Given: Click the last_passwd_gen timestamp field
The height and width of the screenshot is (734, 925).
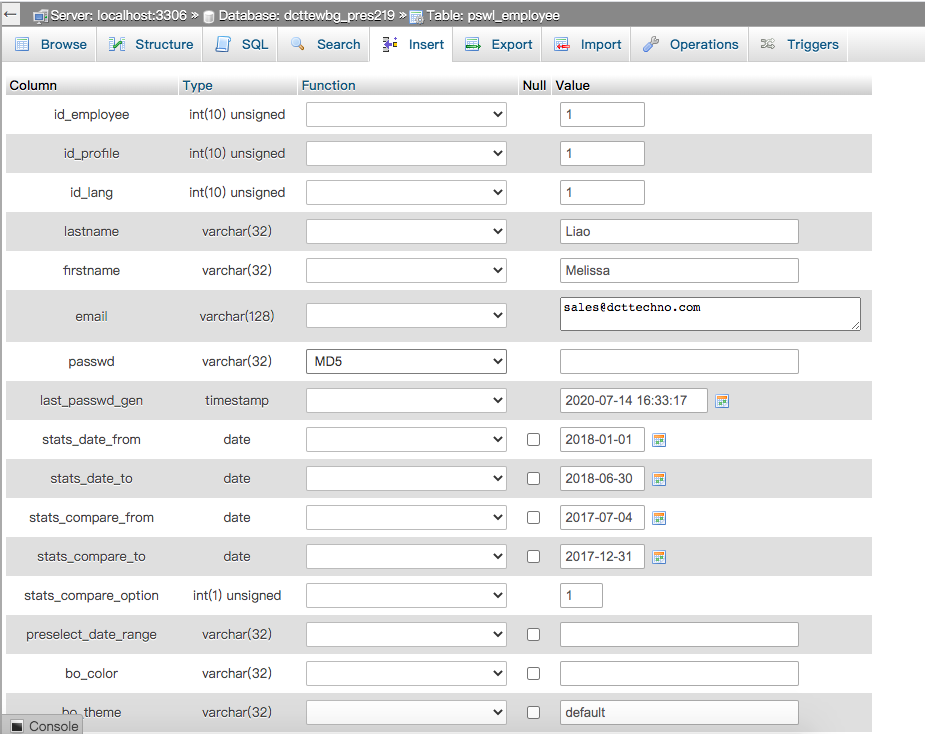Looking at the screenshot, I should point(634,400).
